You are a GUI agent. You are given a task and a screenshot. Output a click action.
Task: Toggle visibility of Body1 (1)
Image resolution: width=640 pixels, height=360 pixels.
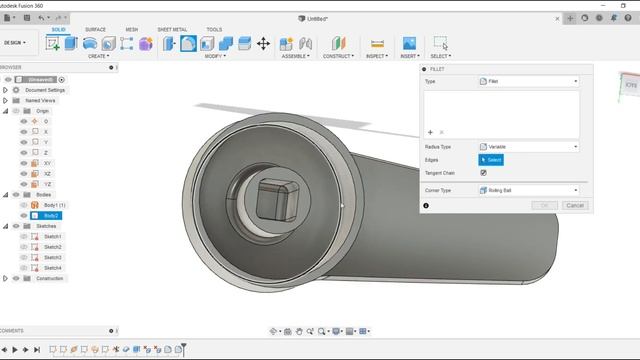pyautogui.click(x=24, y=205)
